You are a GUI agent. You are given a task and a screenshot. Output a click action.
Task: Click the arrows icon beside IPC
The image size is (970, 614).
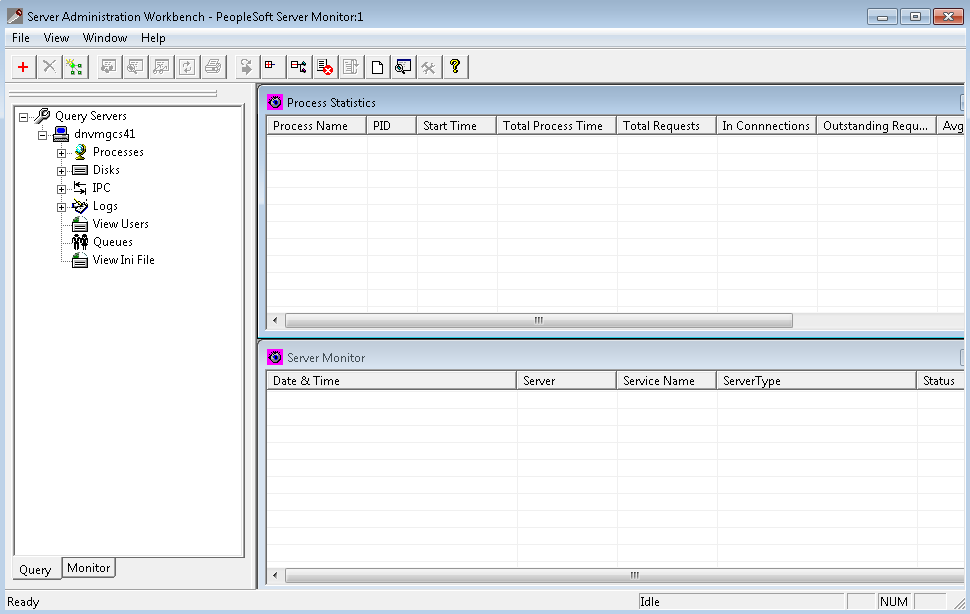(80, 188)
